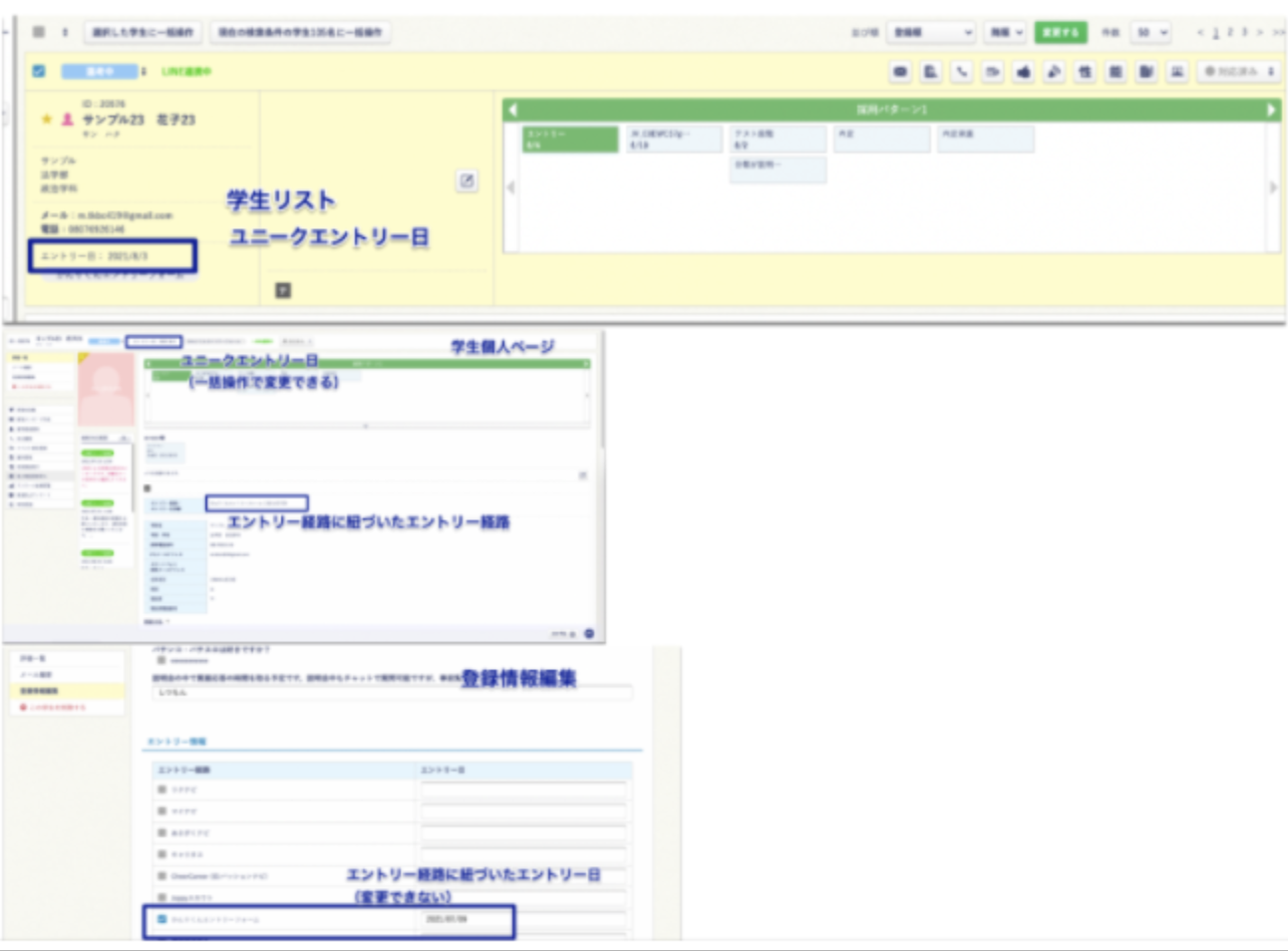This screenshot has width=1288, height=951.
Task: Click the star icon beside サンプル23 花子23
Action: pyautogui.click(x=46, y=120)
